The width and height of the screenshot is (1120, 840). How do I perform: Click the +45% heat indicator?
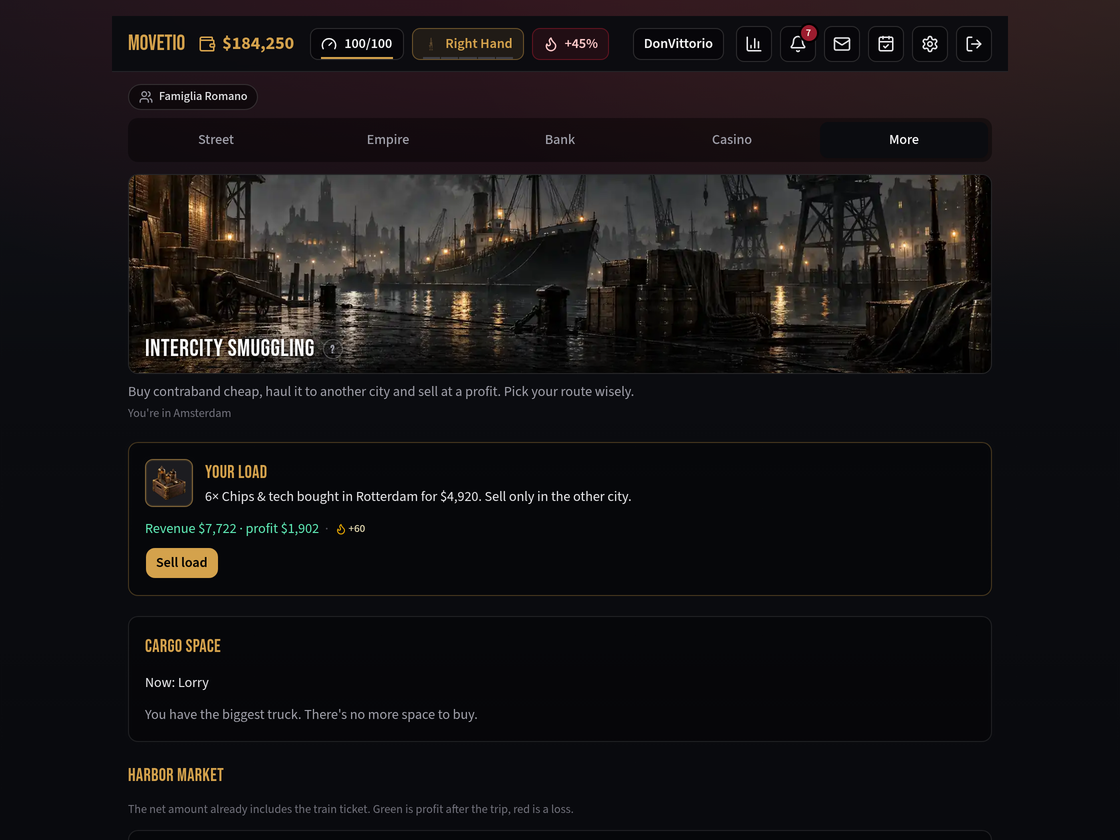[x=571, y=44]
